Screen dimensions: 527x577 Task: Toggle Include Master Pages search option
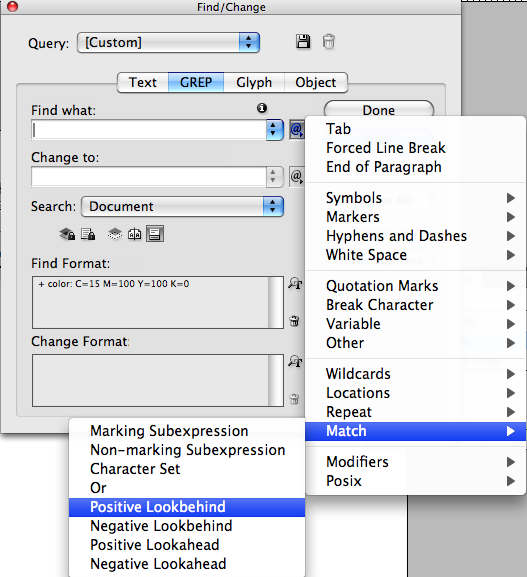[x=134, y=234]
